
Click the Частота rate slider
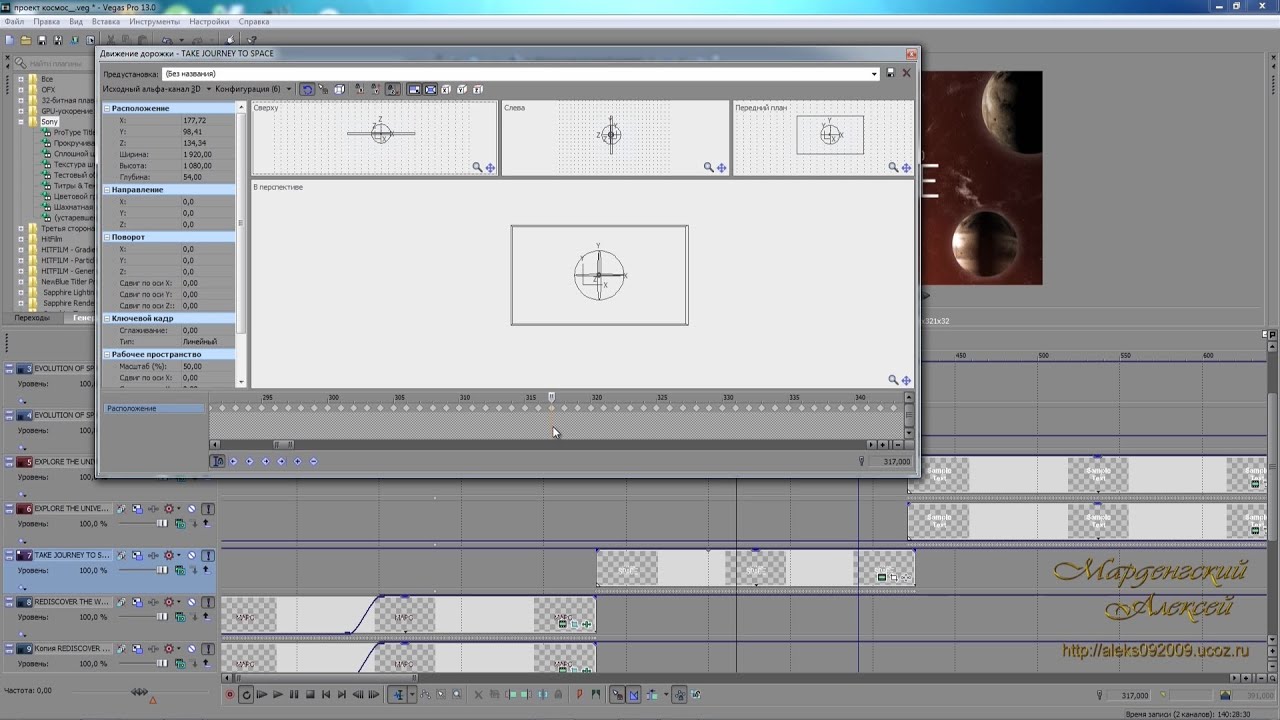[x=140, y=692]
